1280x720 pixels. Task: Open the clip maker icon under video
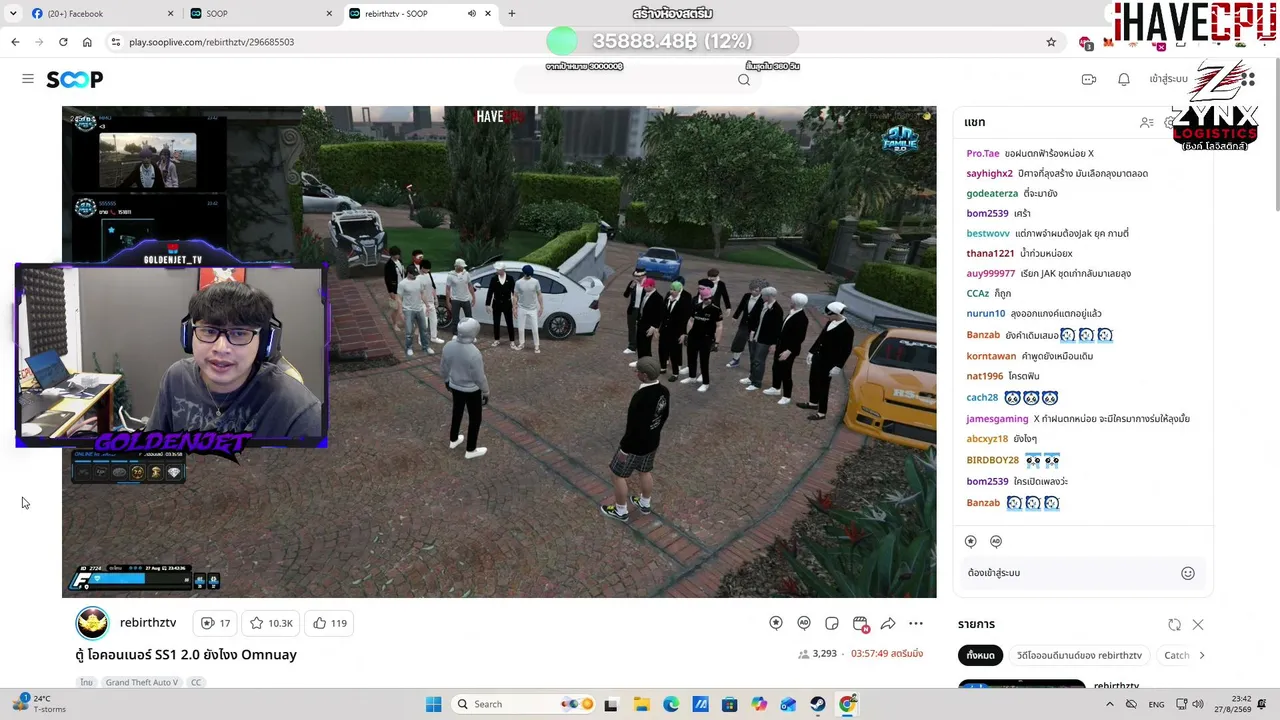860,623
